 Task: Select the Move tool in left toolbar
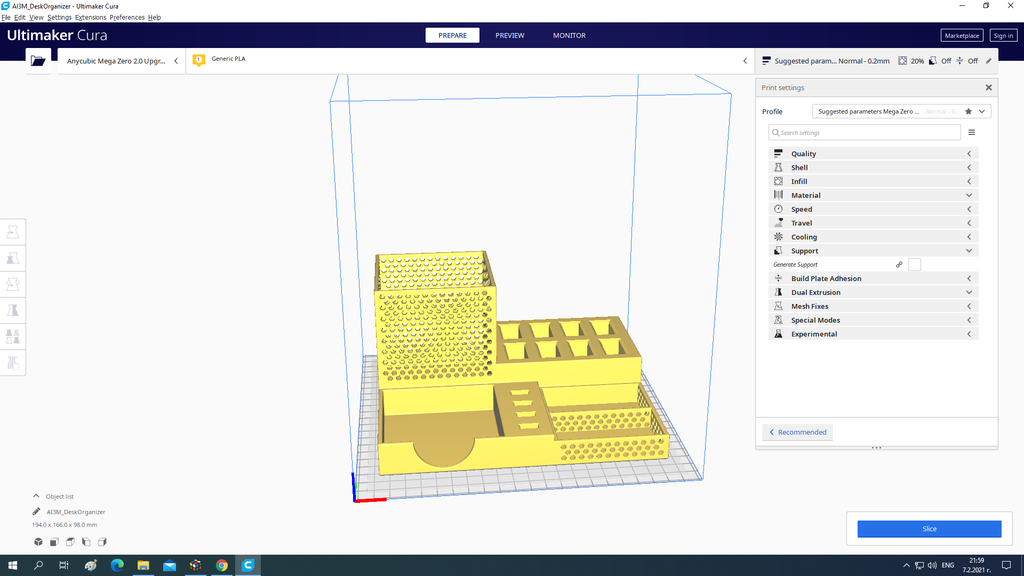13,232
